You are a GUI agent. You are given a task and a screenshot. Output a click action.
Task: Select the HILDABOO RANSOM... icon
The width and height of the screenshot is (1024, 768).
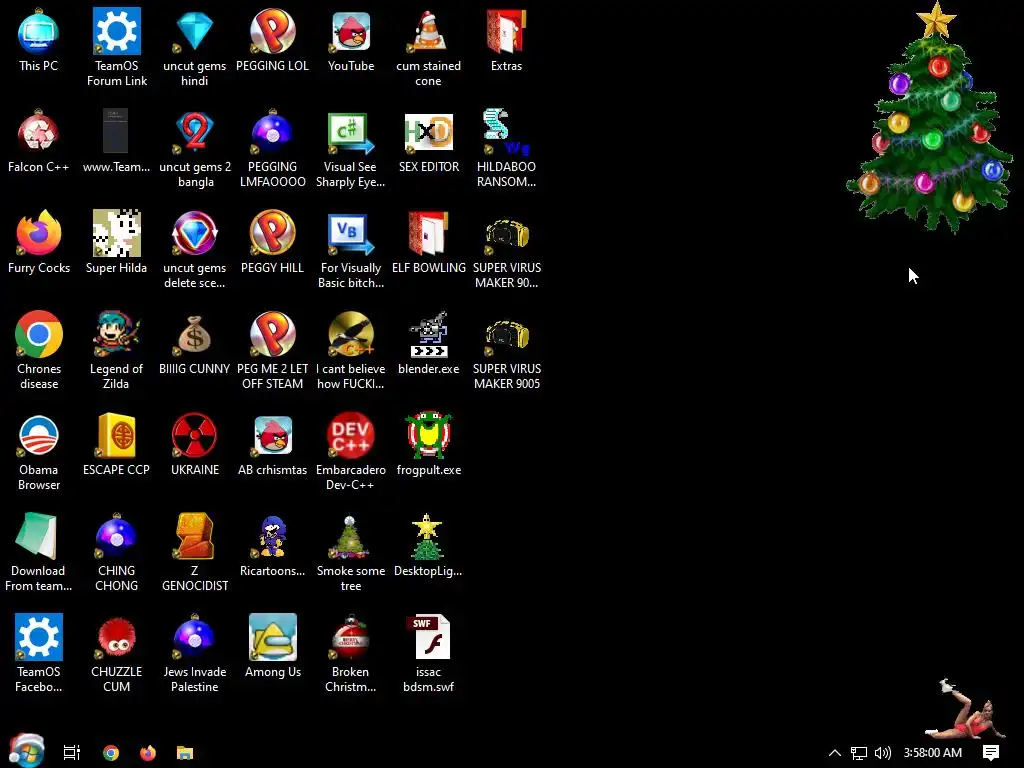(506, 149)
